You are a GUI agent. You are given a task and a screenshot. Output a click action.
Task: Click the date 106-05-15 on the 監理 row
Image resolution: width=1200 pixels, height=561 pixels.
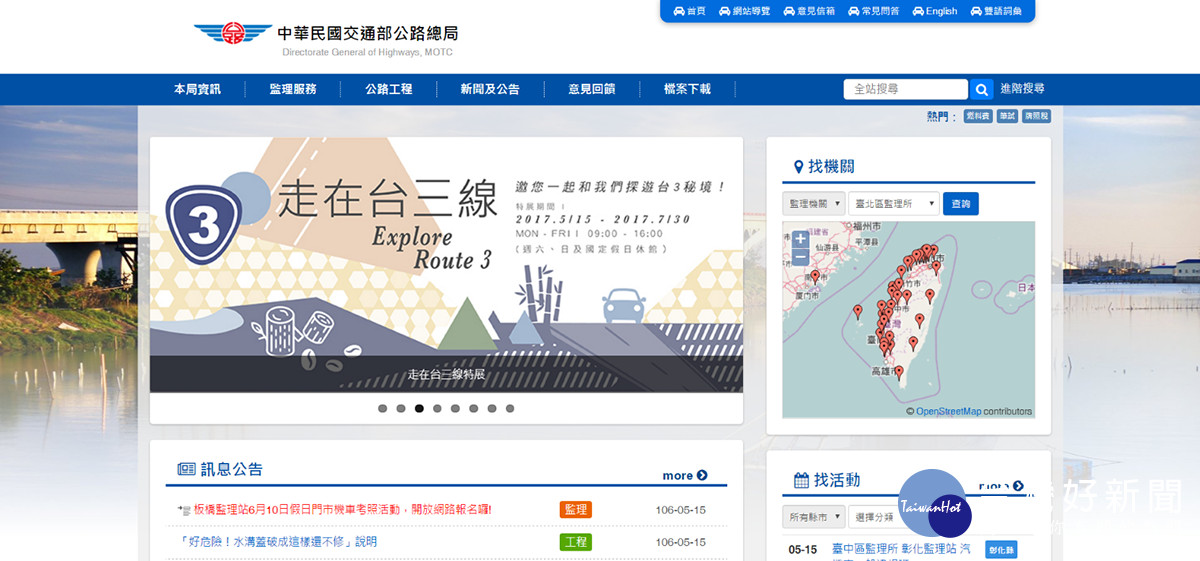pyautogui.click(x=681, y=510)
